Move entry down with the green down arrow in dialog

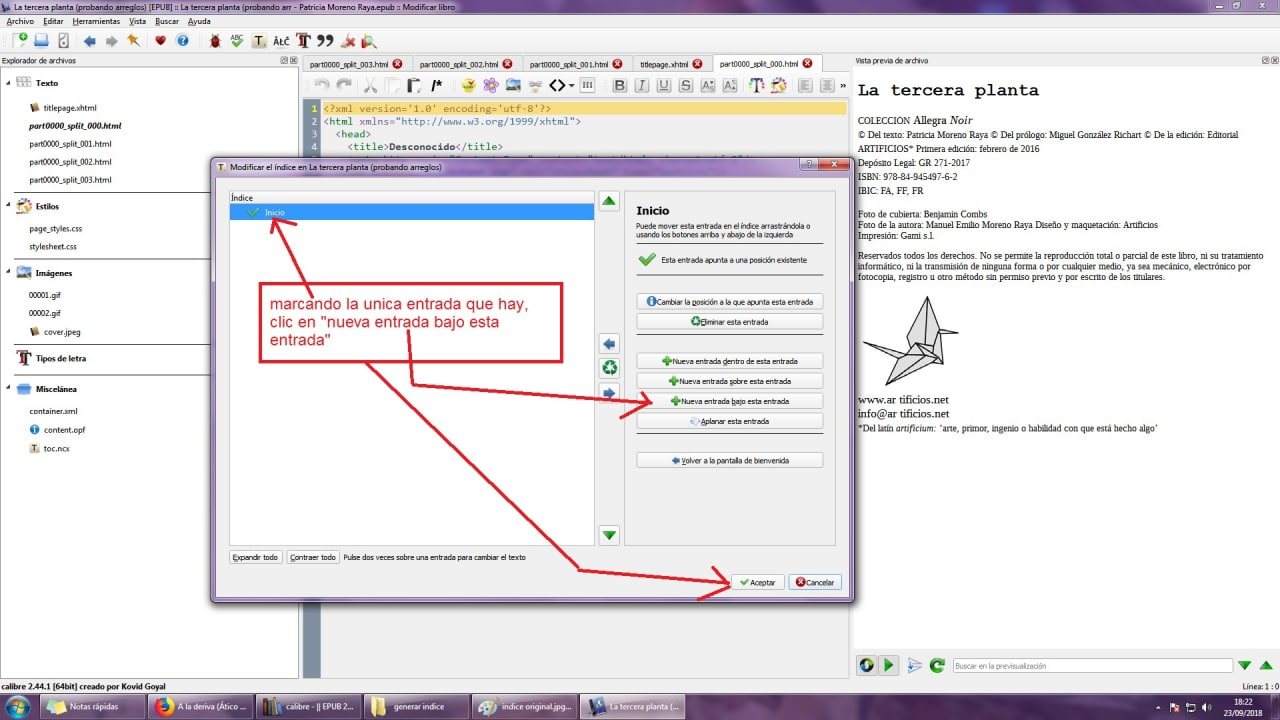point(609,536)
